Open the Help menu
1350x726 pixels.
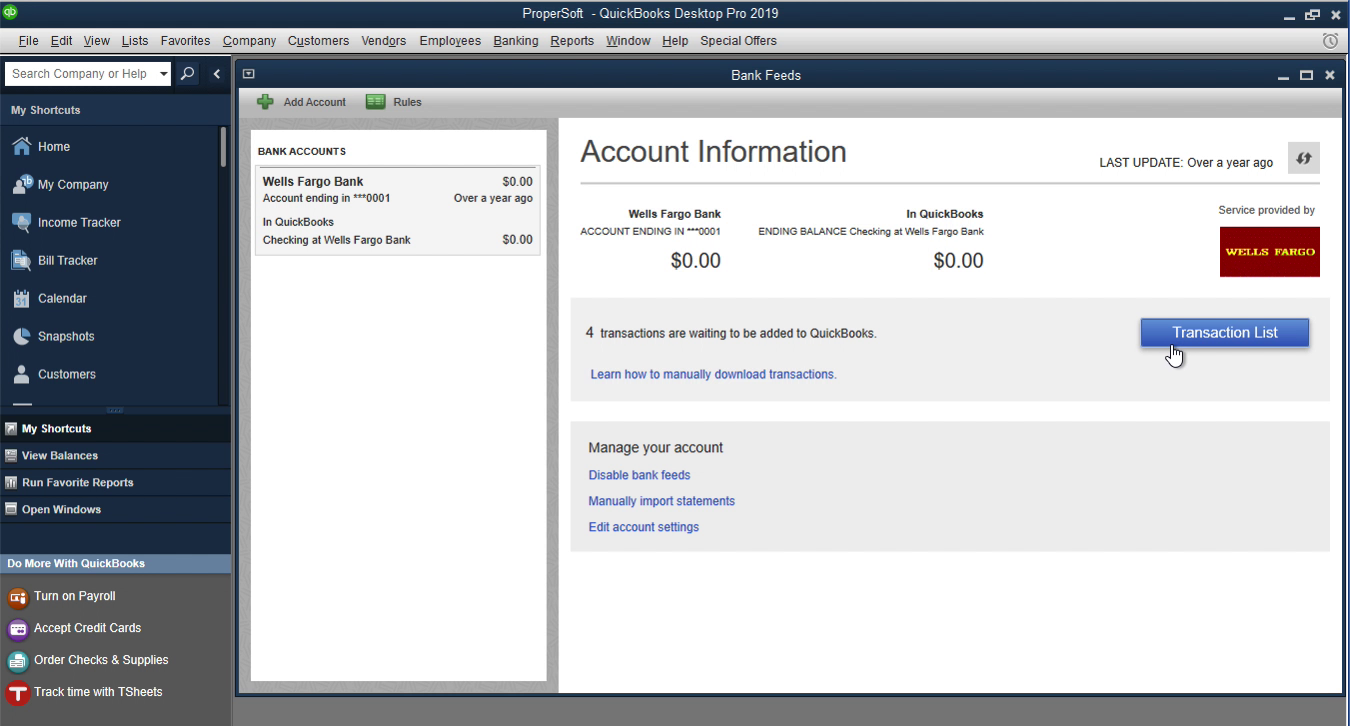point(675,41)
